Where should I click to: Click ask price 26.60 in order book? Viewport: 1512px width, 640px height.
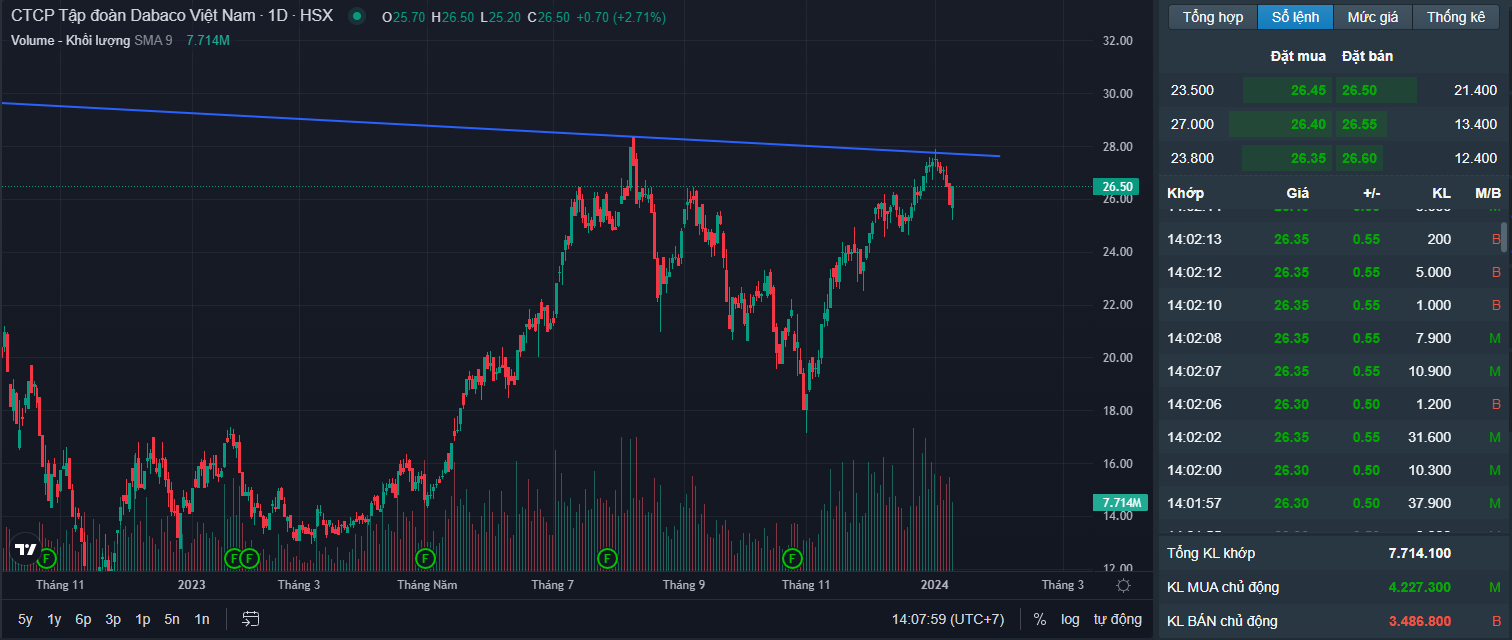click(x=1359, y=158)
